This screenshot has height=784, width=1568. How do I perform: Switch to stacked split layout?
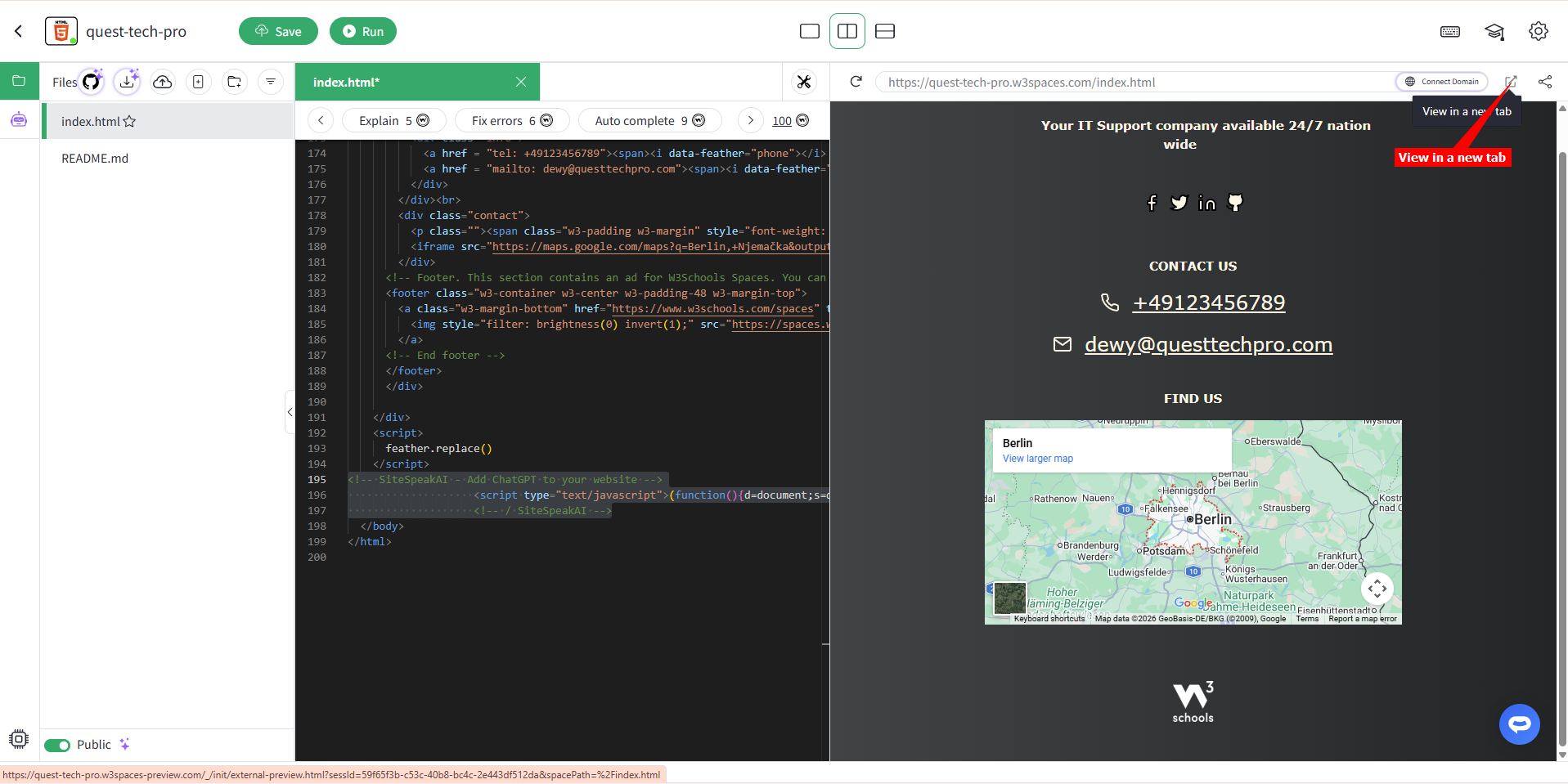click(x=885, y=31)
